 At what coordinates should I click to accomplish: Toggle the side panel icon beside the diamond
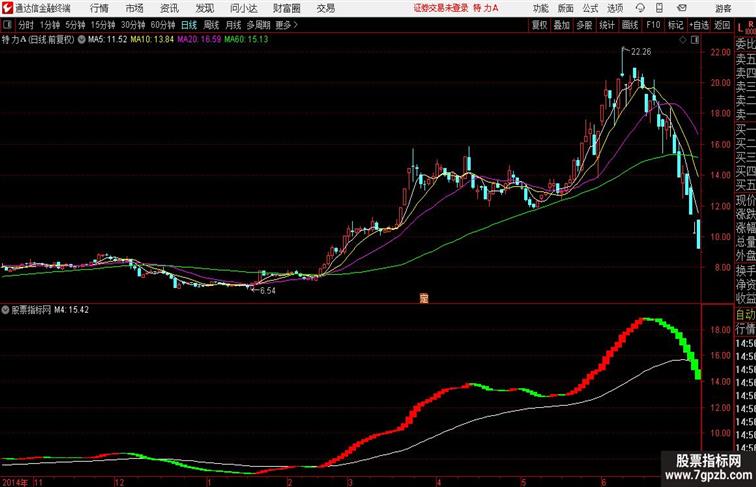(695, 40)
